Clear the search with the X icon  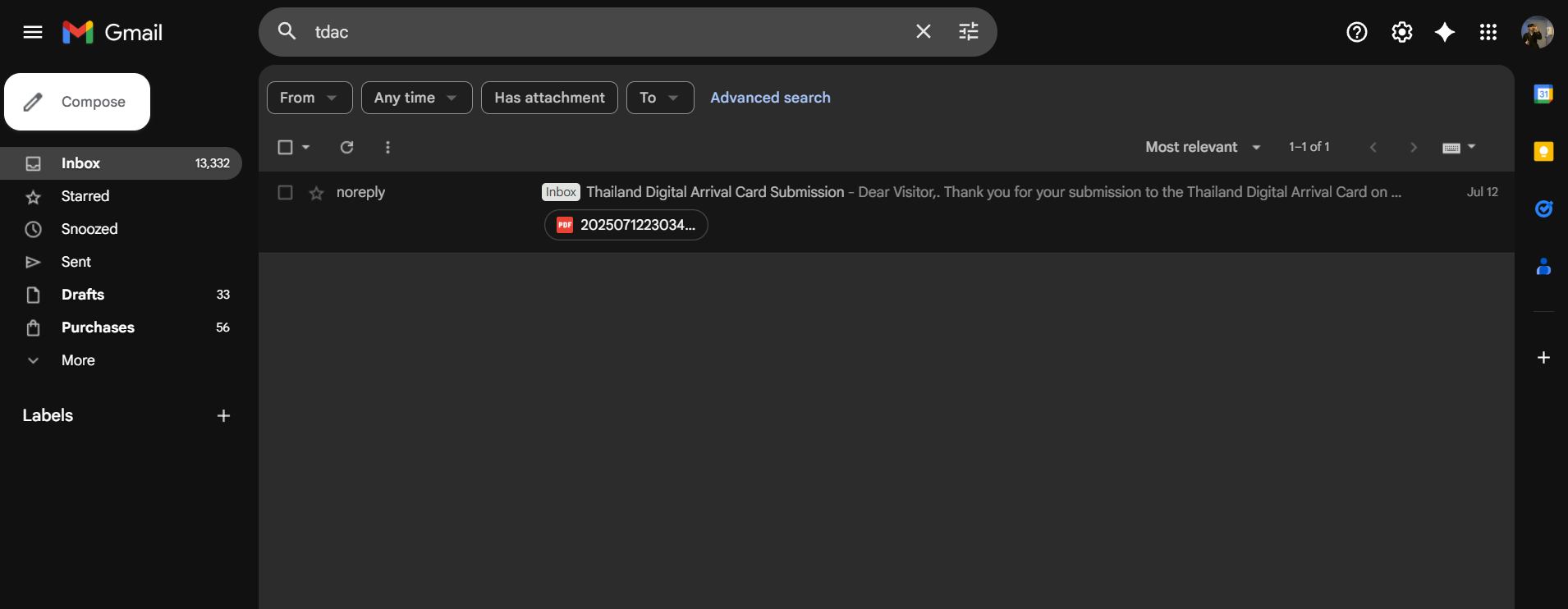(x=923, y=31)
